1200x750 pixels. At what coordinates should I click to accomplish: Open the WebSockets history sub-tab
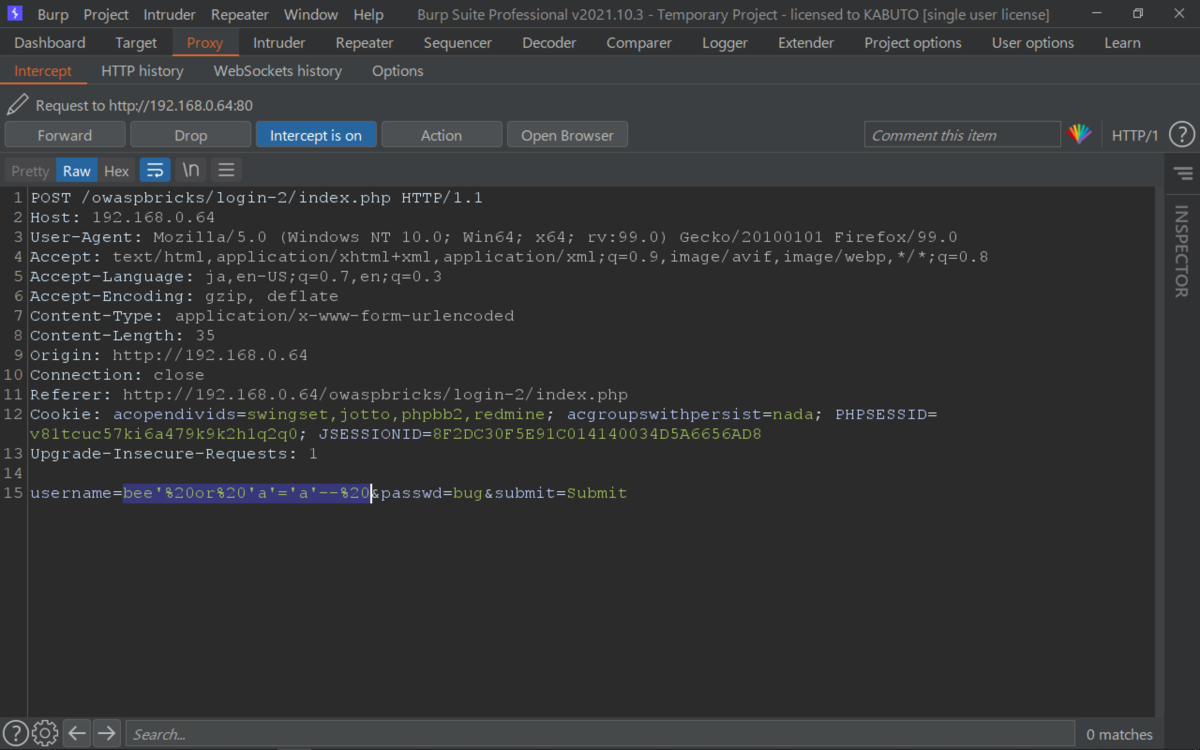[x=278, y=71]
